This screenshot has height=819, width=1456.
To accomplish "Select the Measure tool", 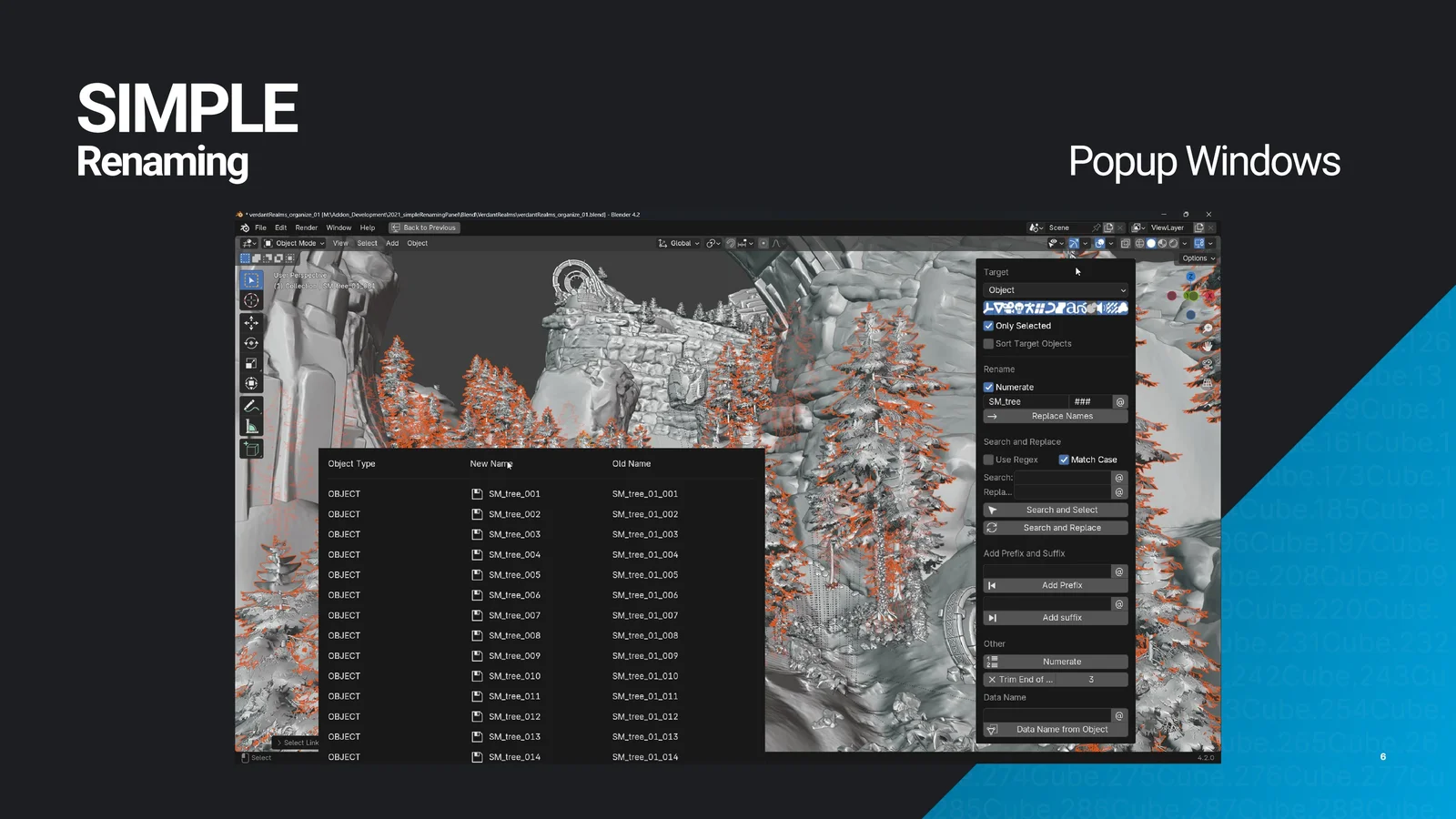I will pyautogui.click(x=251, y=425).
